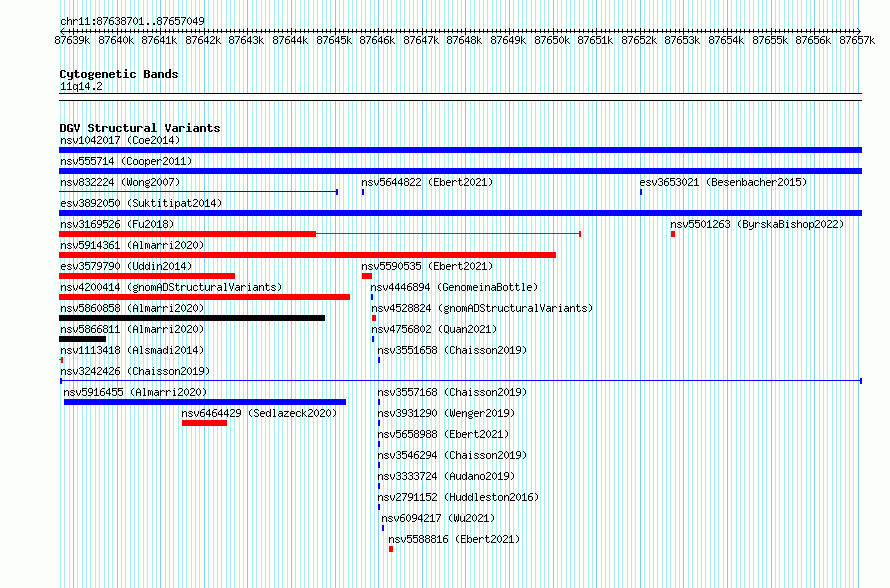Click the blue bar under nsv1042017
The height and width of the screenshot is (588, 890).
[x=460, y=150]
